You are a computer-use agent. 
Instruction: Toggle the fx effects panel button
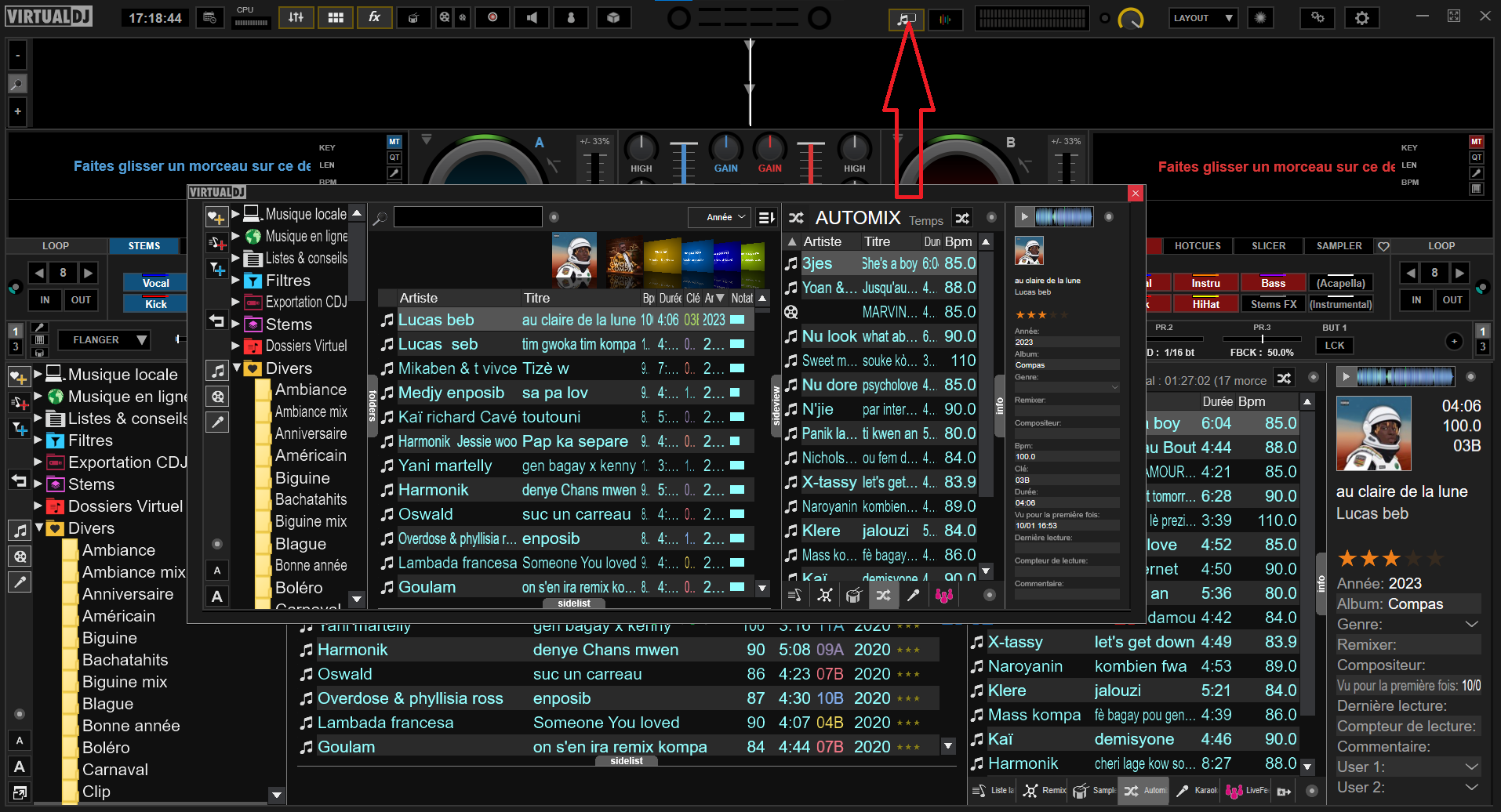tap(375, 17)
